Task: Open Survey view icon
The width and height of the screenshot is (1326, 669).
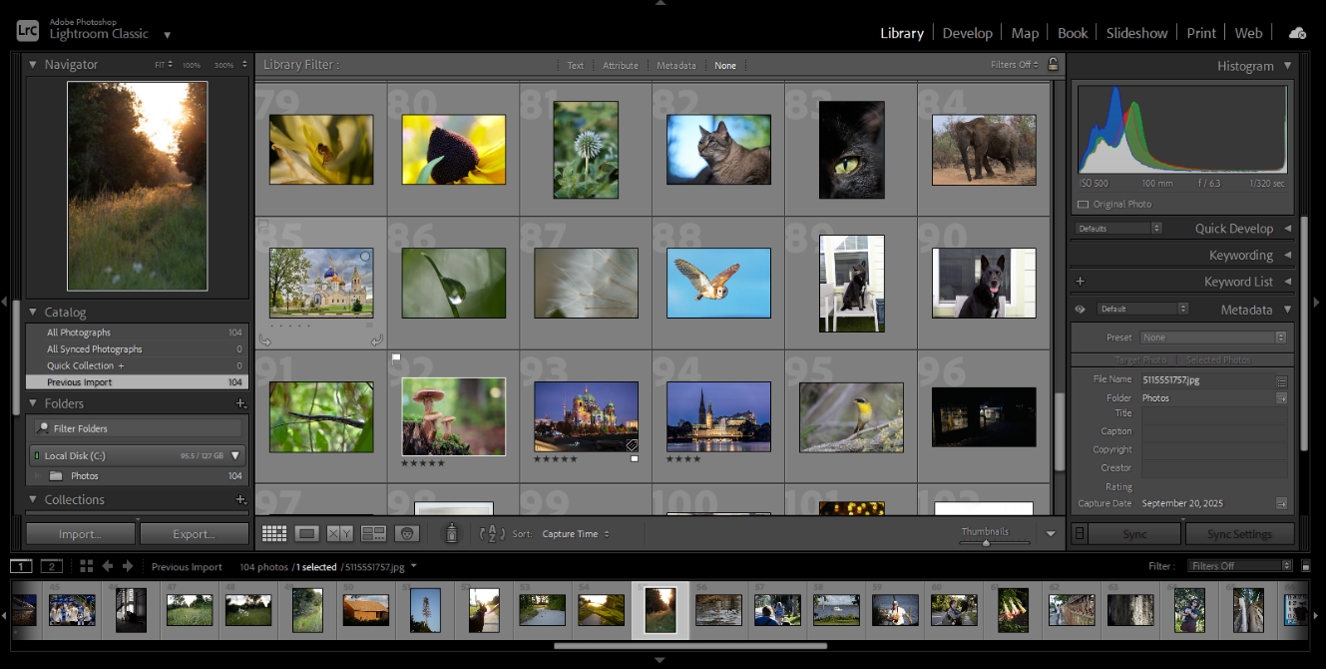Action: click(373, 534)
